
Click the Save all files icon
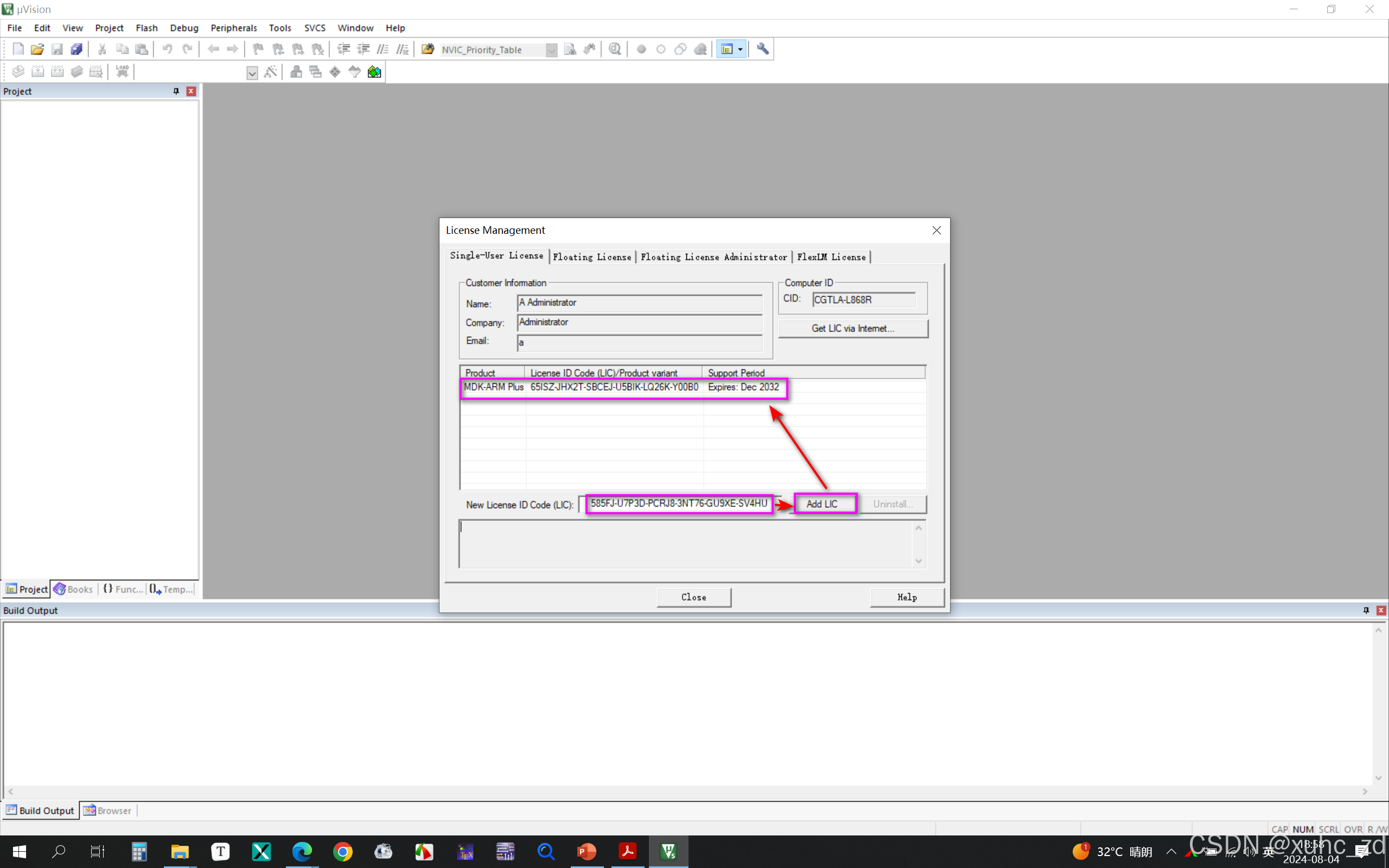[x=77, y=49]
